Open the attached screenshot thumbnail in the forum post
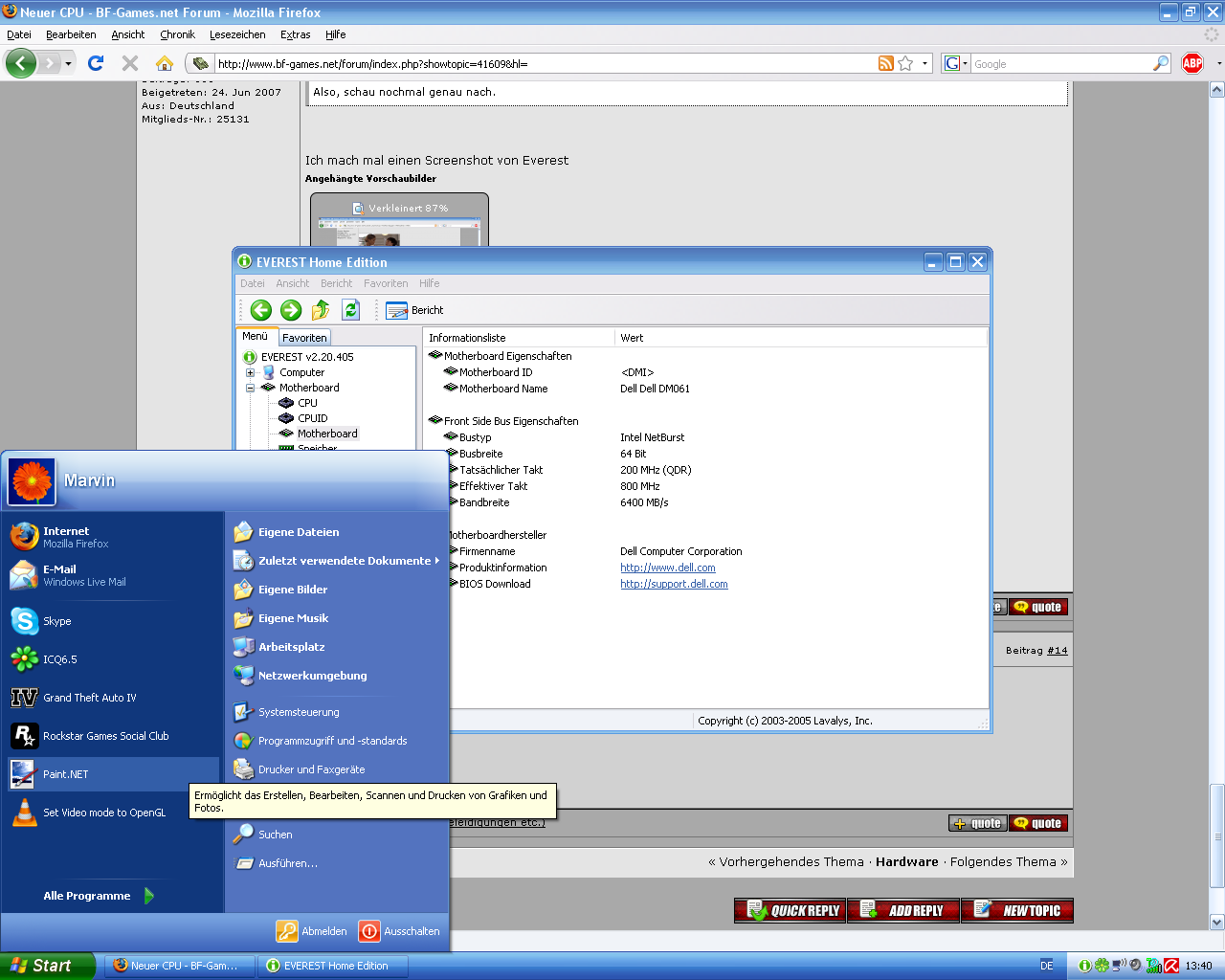 click(x=399, y=221)
